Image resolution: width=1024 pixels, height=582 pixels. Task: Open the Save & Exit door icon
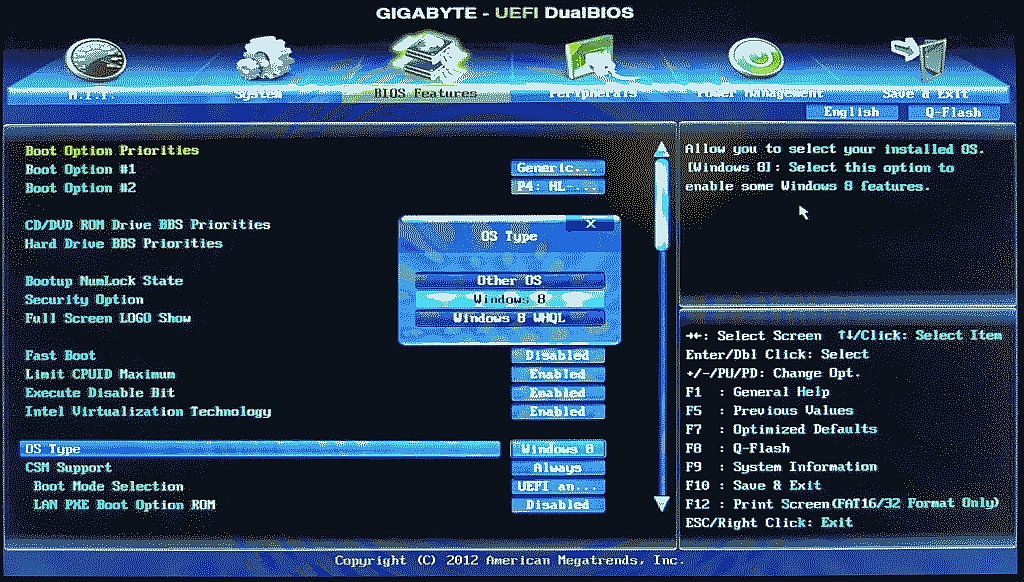(x=920, y=57)
